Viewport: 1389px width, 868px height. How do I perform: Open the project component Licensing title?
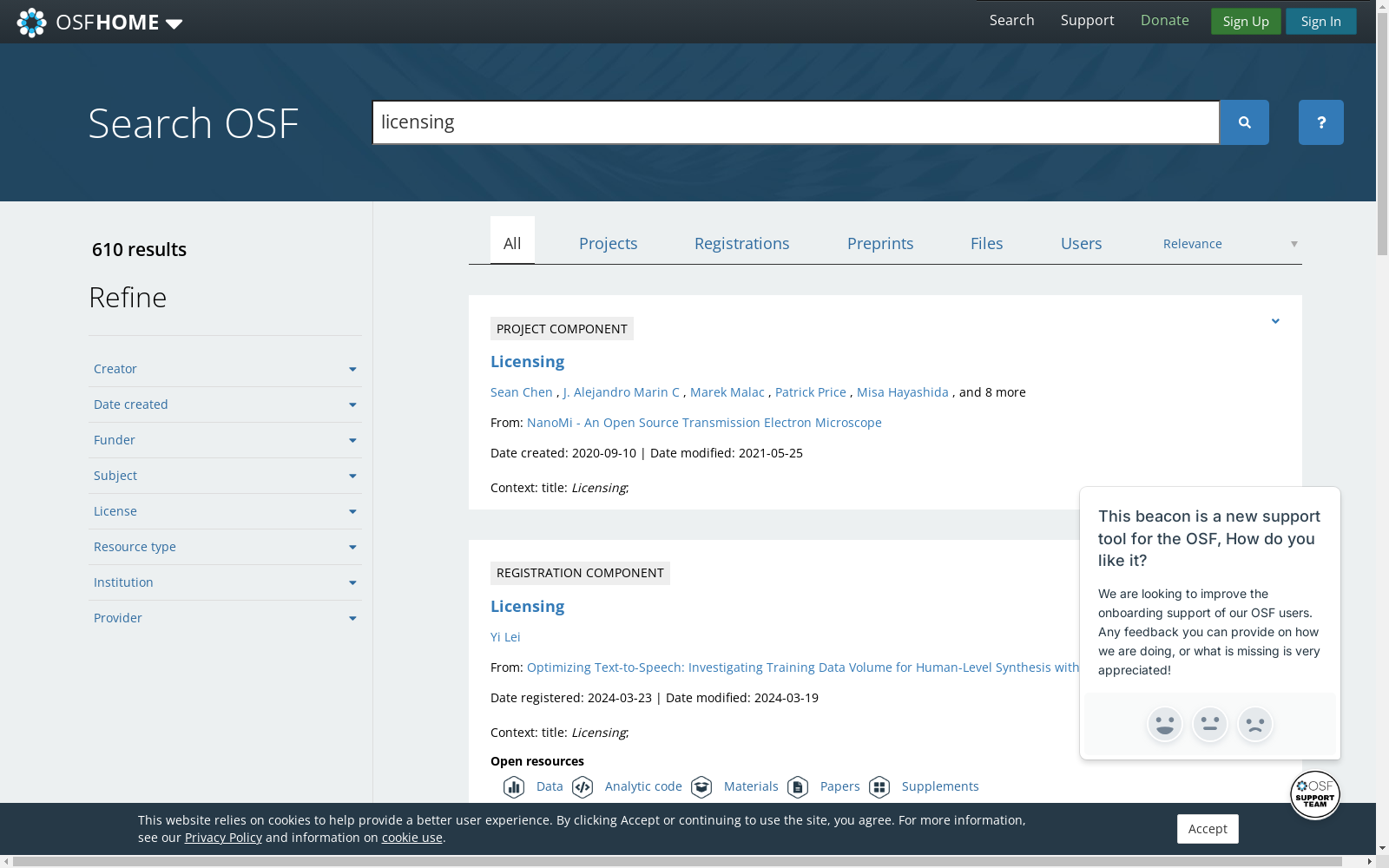(x=528, y=362)
